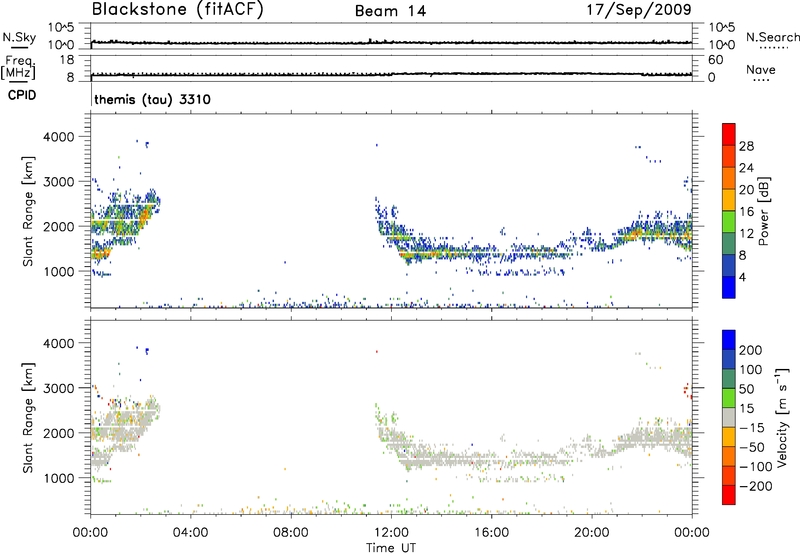Click the dotted line sample under Nave
The width and height of the screenshot is (800, 554).
coord(761,81)
